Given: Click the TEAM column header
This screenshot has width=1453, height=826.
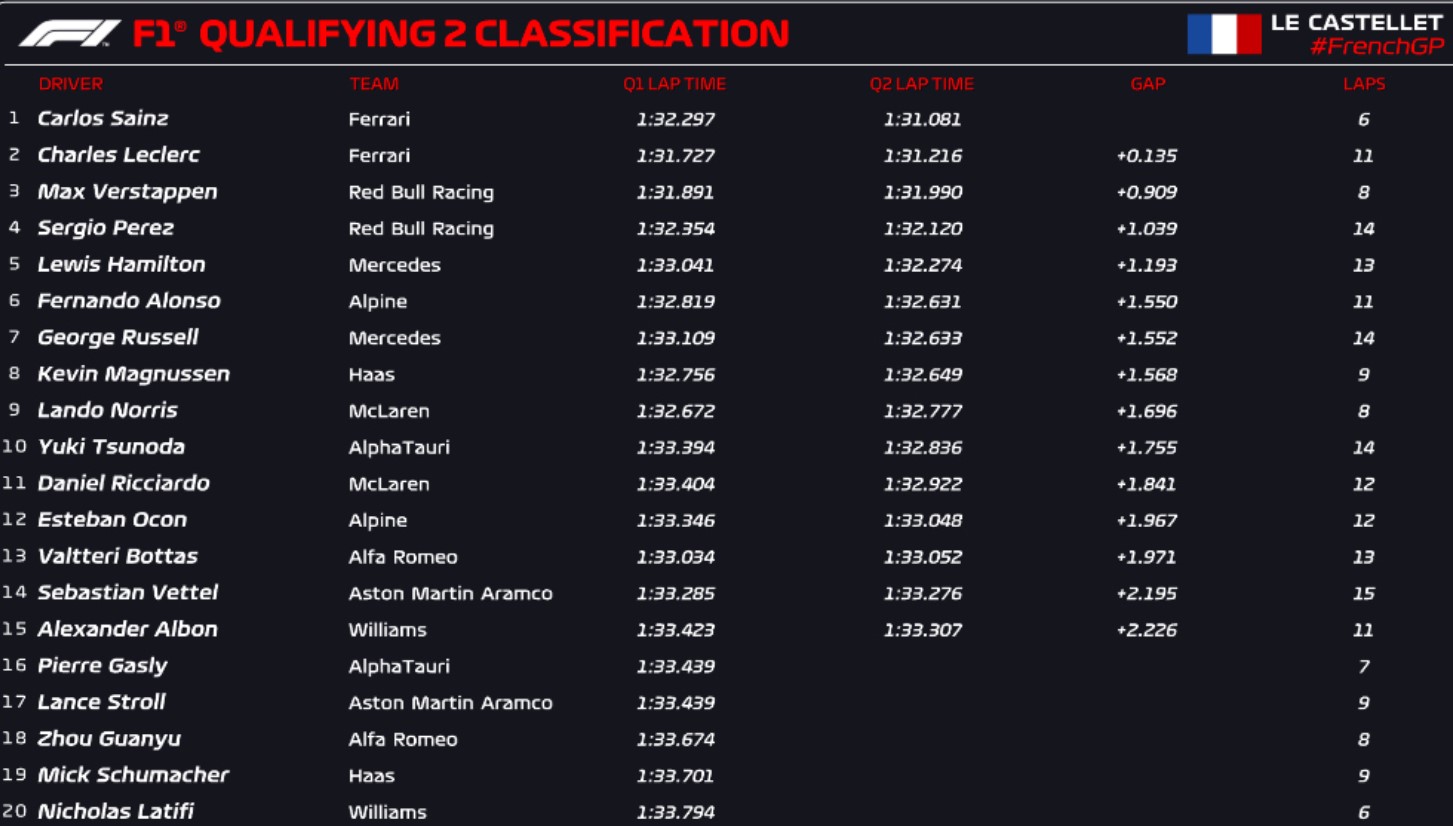Looking at the screenshot, I should [374, 84].
